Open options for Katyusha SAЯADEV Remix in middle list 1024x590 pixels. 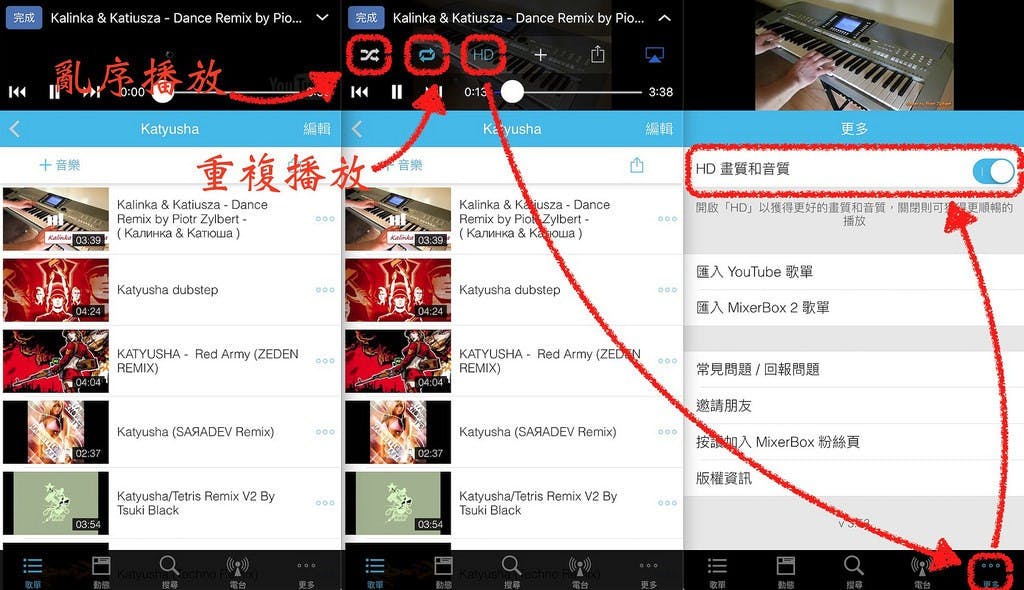pyautogui.click(x=667, y=432)
